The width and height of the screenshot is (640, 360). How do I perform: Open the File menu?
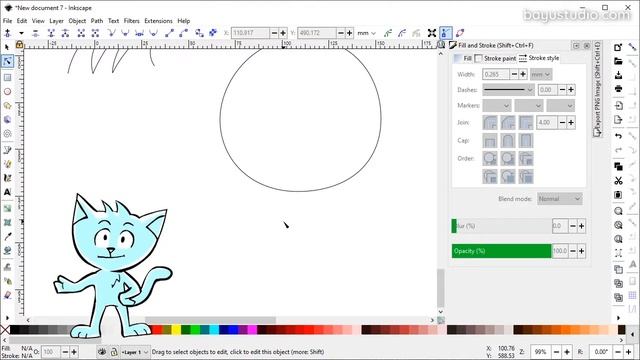click(x=7, y=21)
